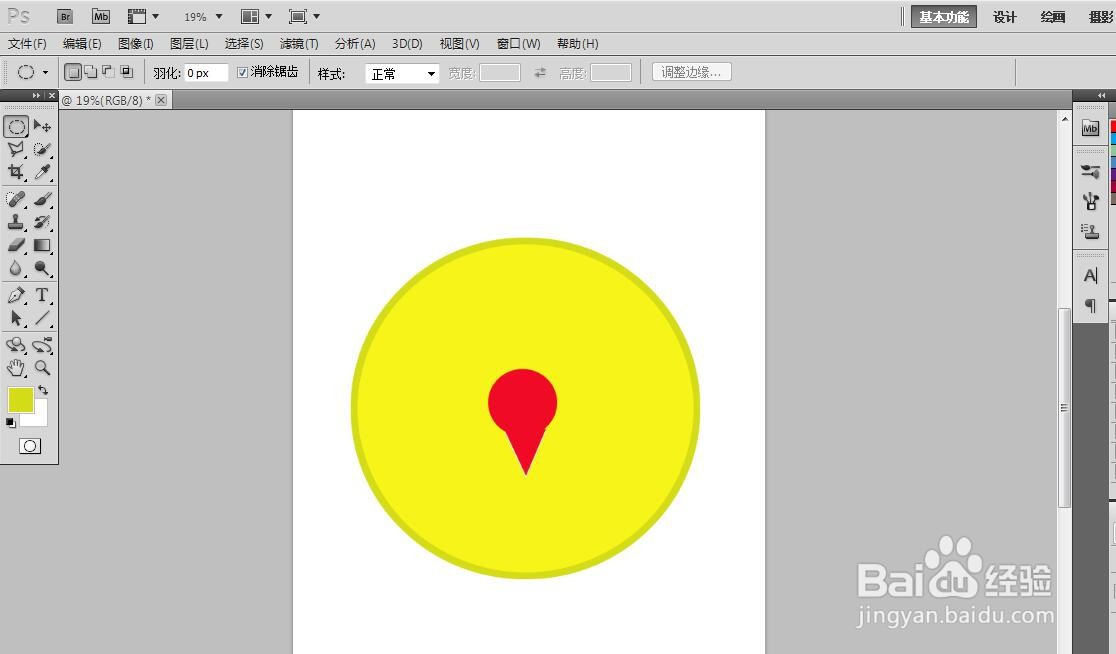Switch to the 绘画 workspace
Viewport: 1116px width, 654px height.
coord(1053,17)
